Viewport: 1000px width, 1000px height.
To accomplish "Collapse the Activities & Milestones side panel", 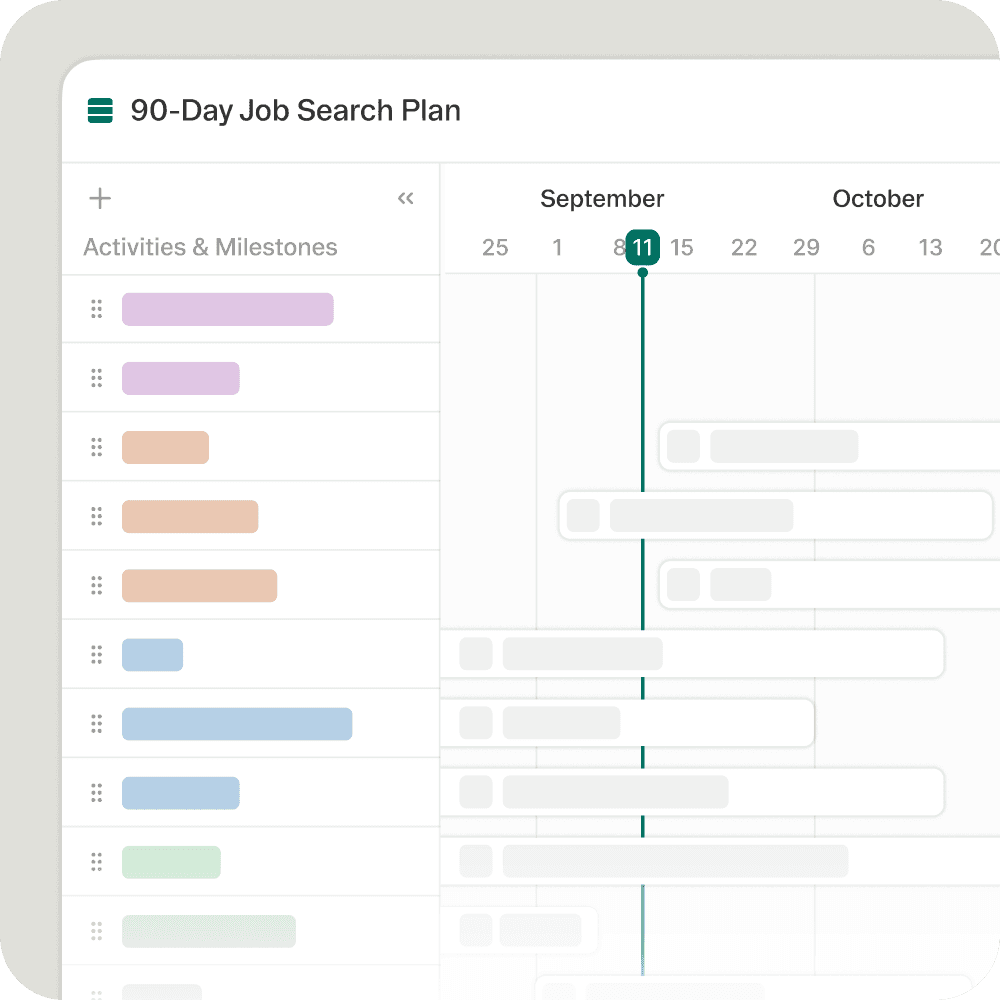I will [x=405, y=198].
